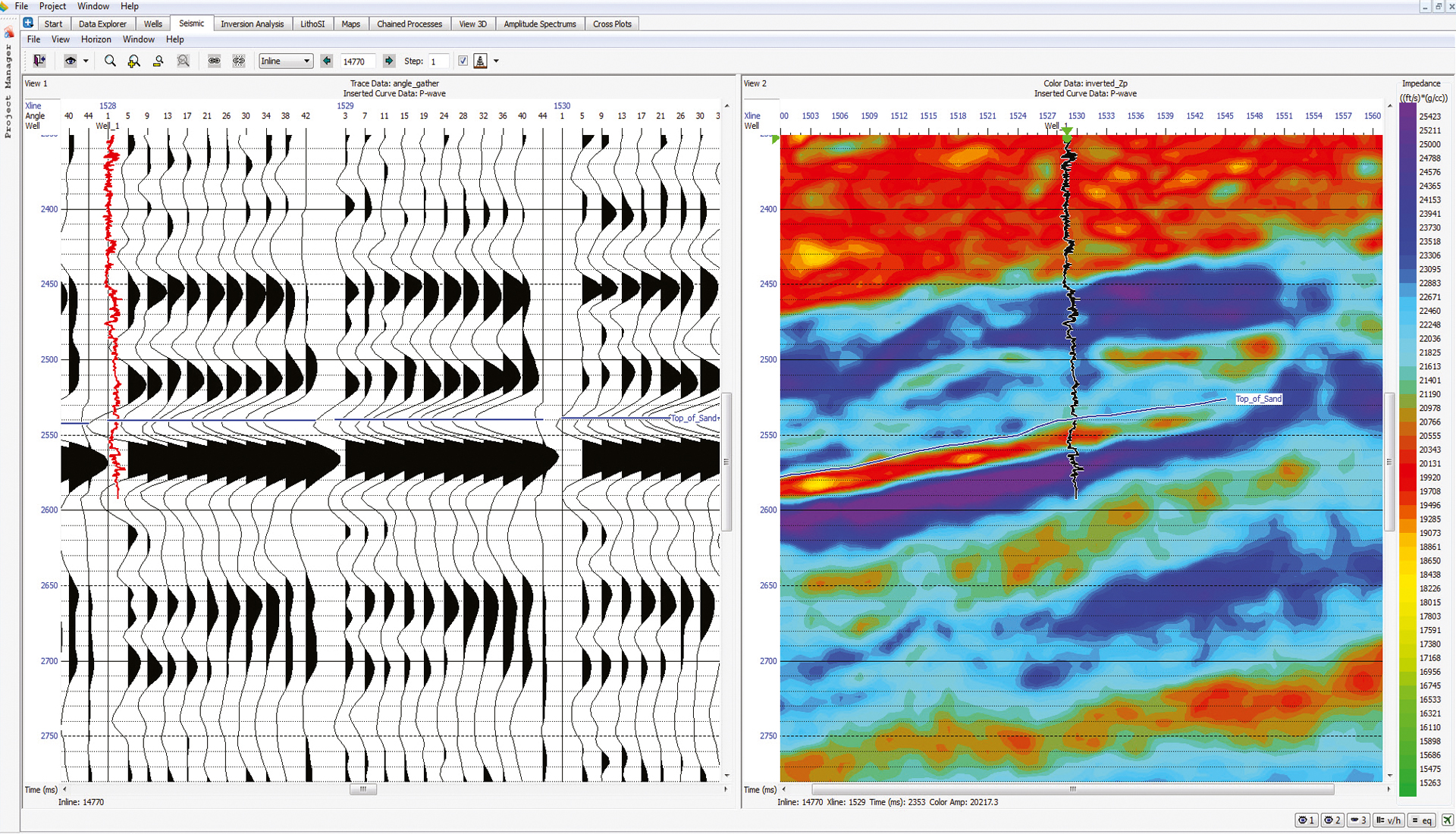1456x834 pixels.
Task: Toggle View 1 visibility with eye button 1
Action: coord(1306,820)
